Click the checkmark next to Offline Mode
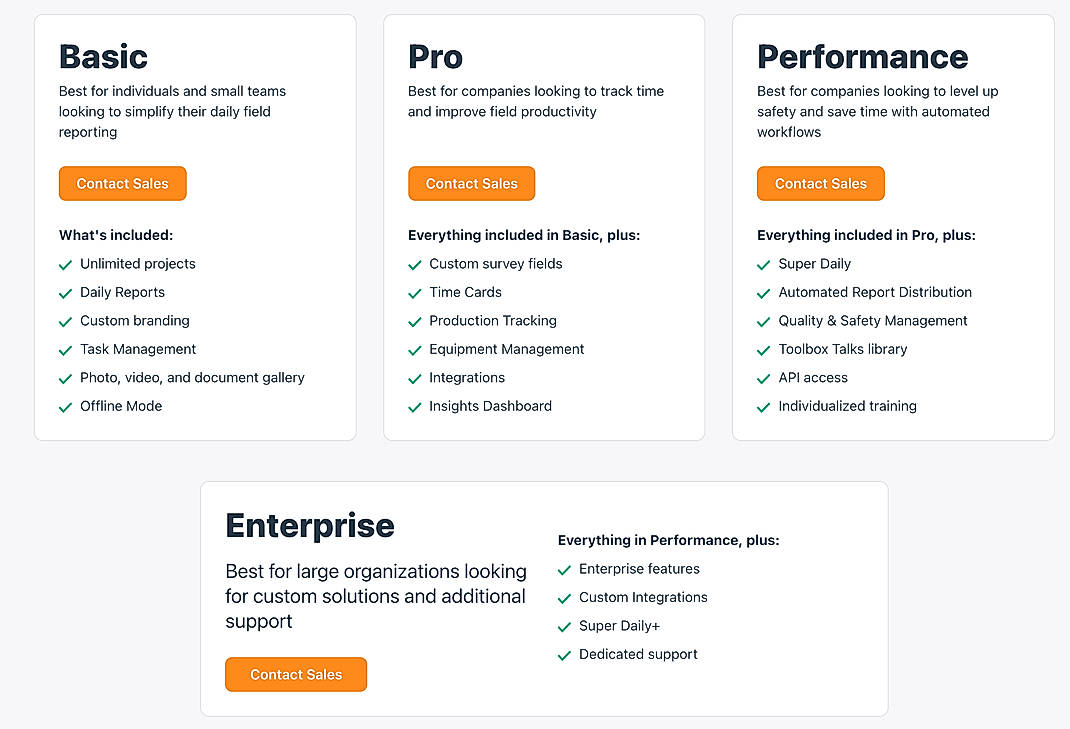This screenshot has height=729, width=1070. tap(65, 406)
